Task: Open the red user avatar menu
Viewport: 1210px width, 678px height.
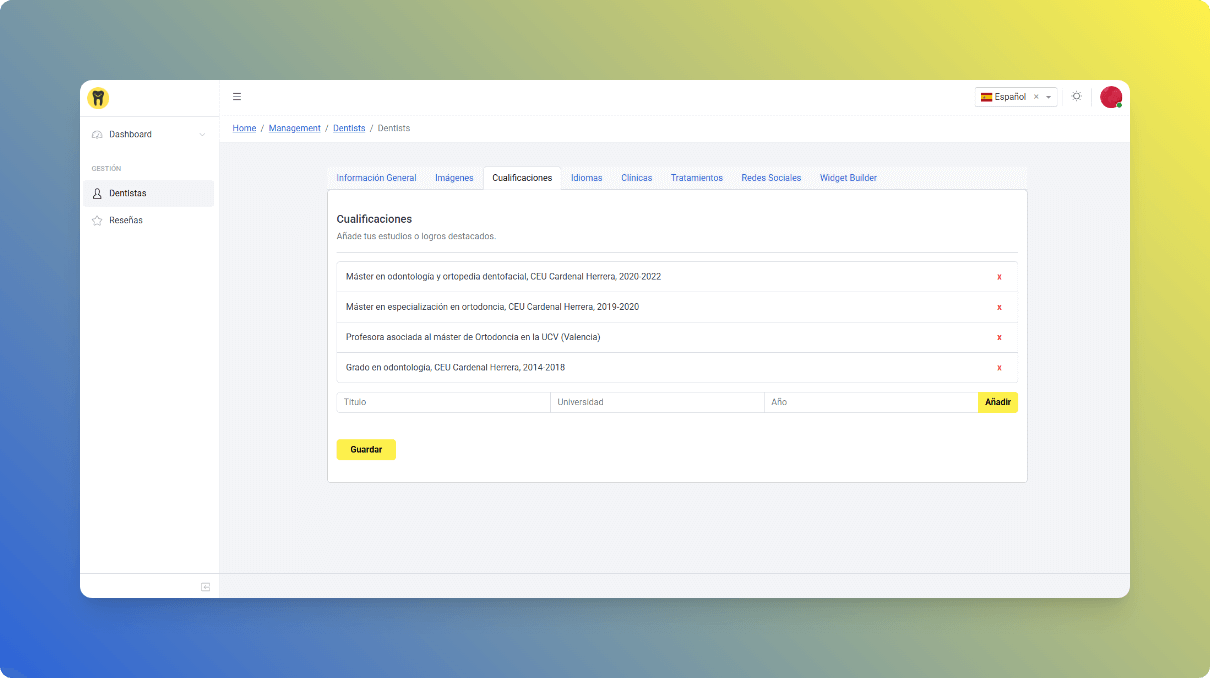Action: pos(1110,97)
